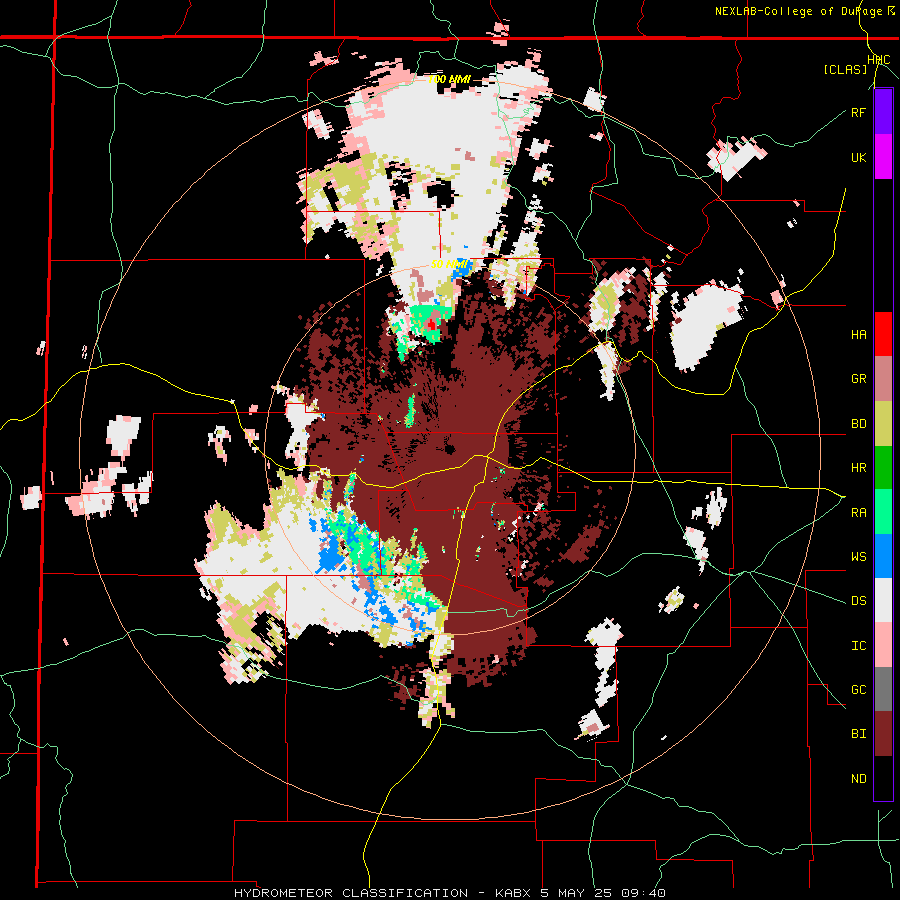The image size is (900, 900).
Task: Click the '100 NMI' range ring label
Action: 448,79
